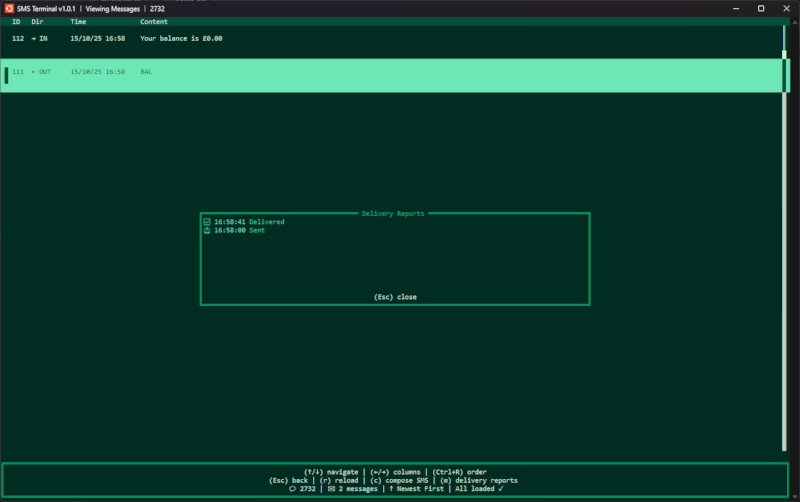Click the Content column header
This screenshot has height=502, width=800.
pyautogui.click(x=154, y=21)
